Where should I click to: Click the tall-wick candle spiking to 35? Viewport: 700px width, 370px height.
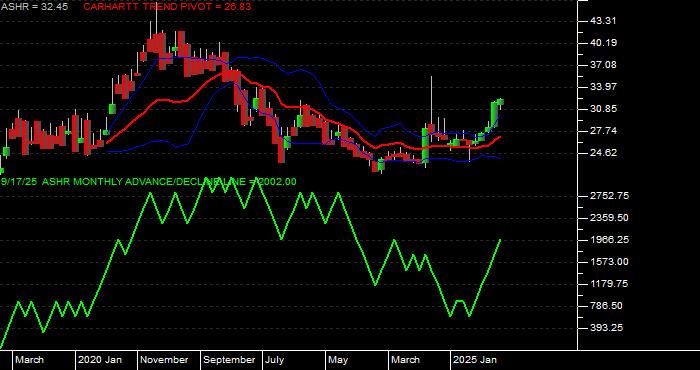[x=431, y=109]
